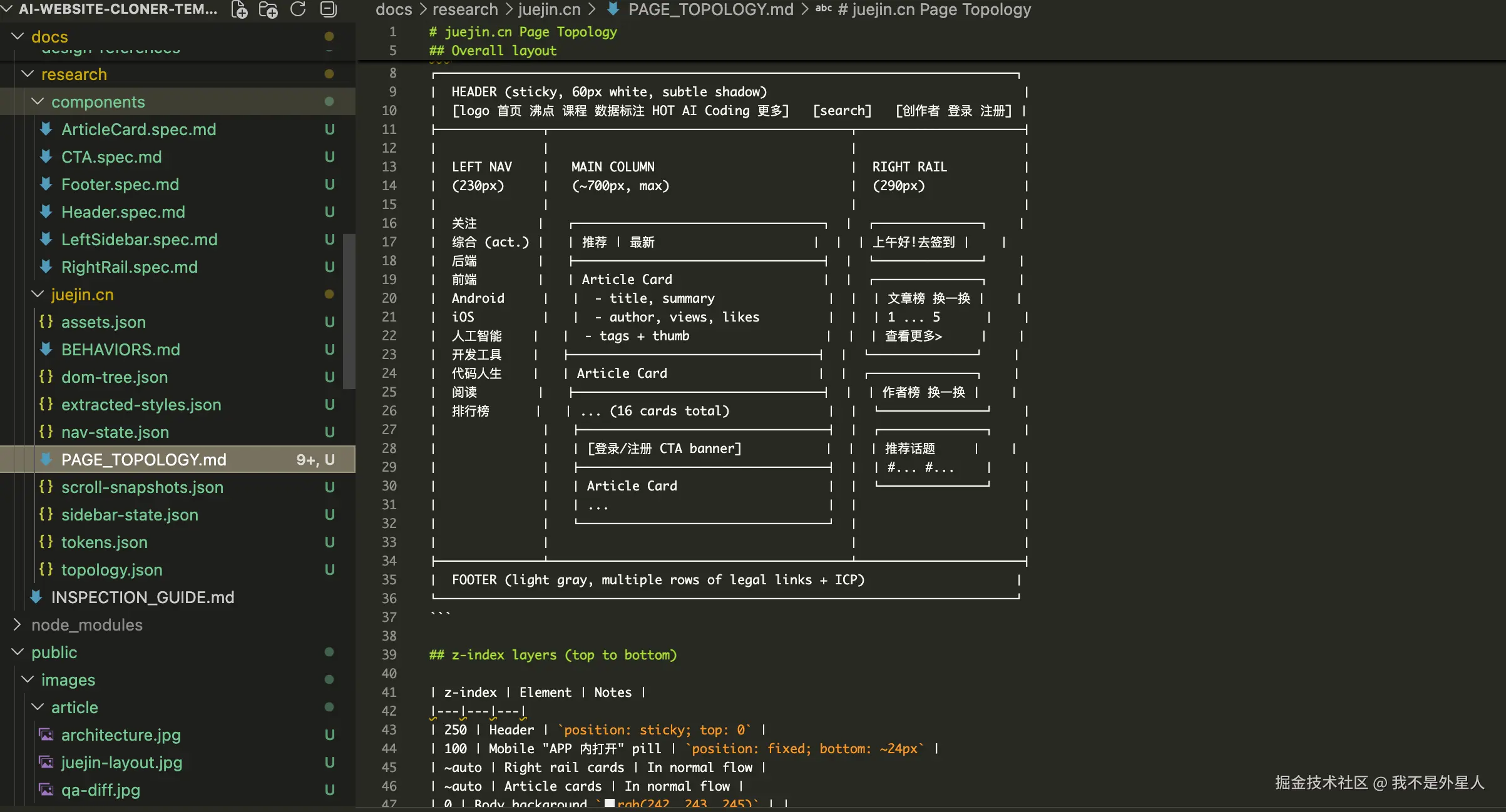Viewport: 1506px width, 812px height.
Task: Collapse the juejin.cn folder
Action: [x=38, y=294]
